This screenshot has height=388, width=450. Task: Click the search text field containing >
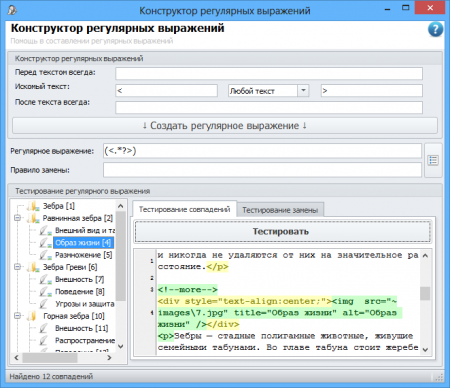point(372,91)
